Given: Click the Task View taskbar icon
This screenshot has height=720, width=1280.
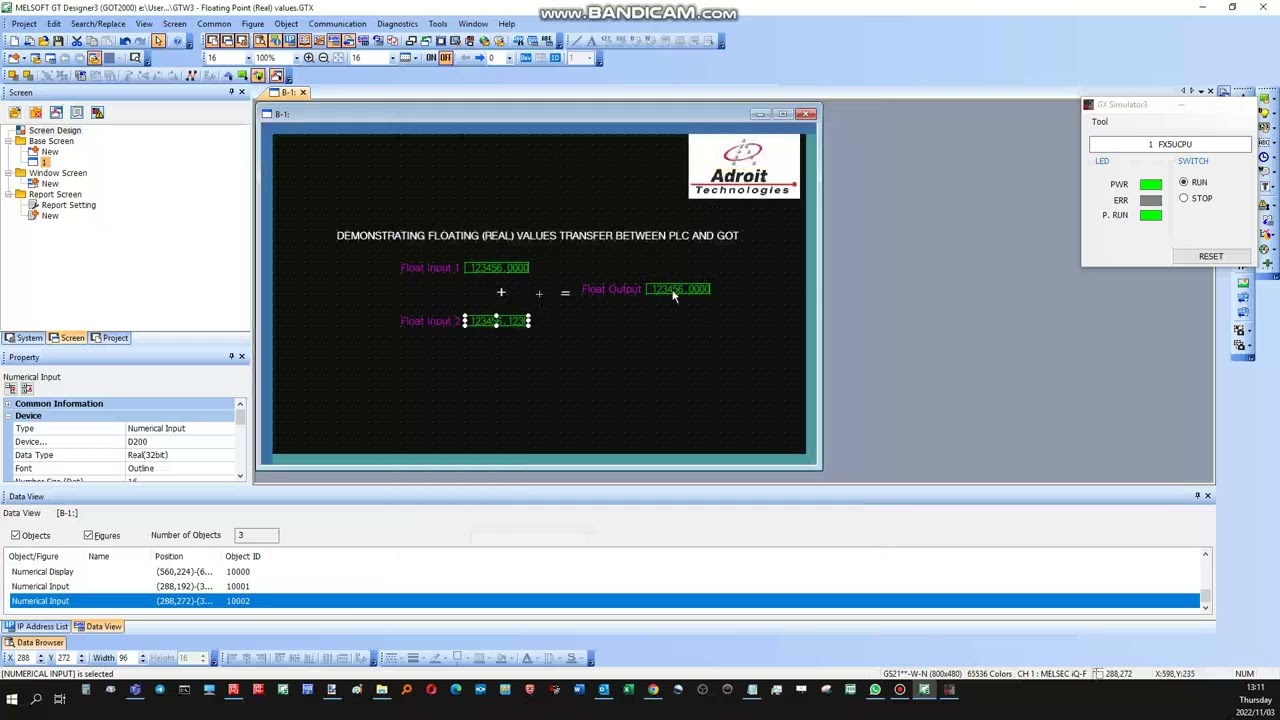Looking at the screenshot, I should 60,698.
